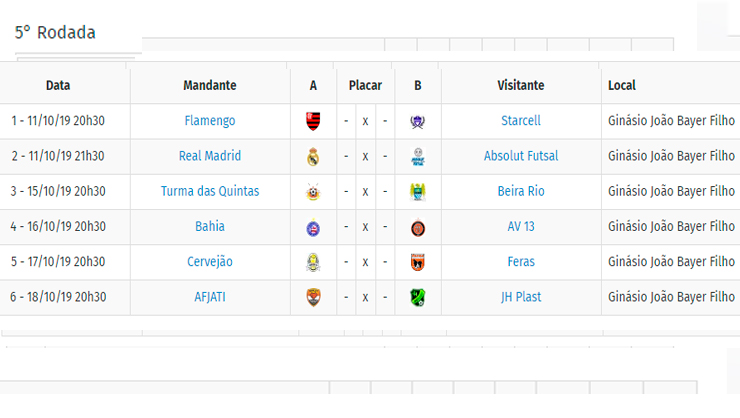Click the Feras team logo
Screen dimensions: 740x418
click(418, 262)
